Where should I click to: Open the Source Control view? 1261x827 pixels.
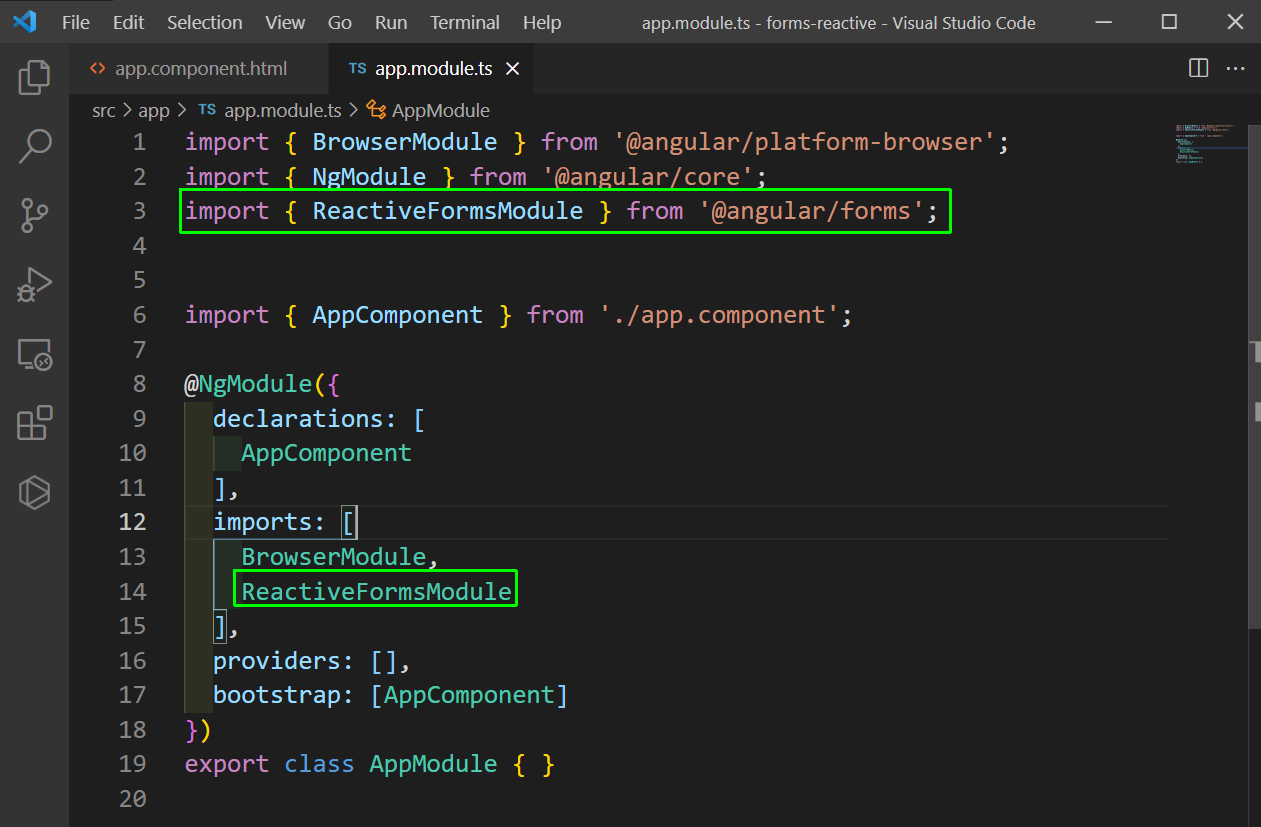tap(35, 215)
